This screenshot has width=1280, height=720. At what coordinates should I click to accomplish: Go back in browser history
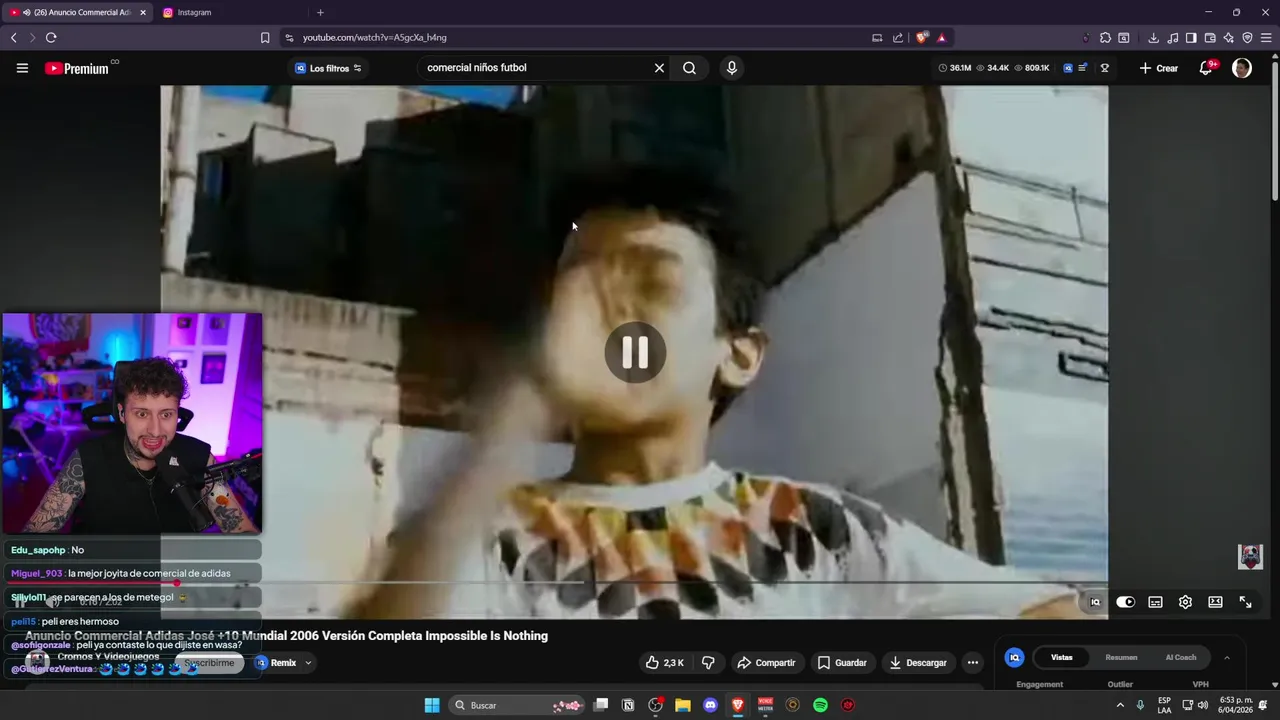tap(14, 37)
